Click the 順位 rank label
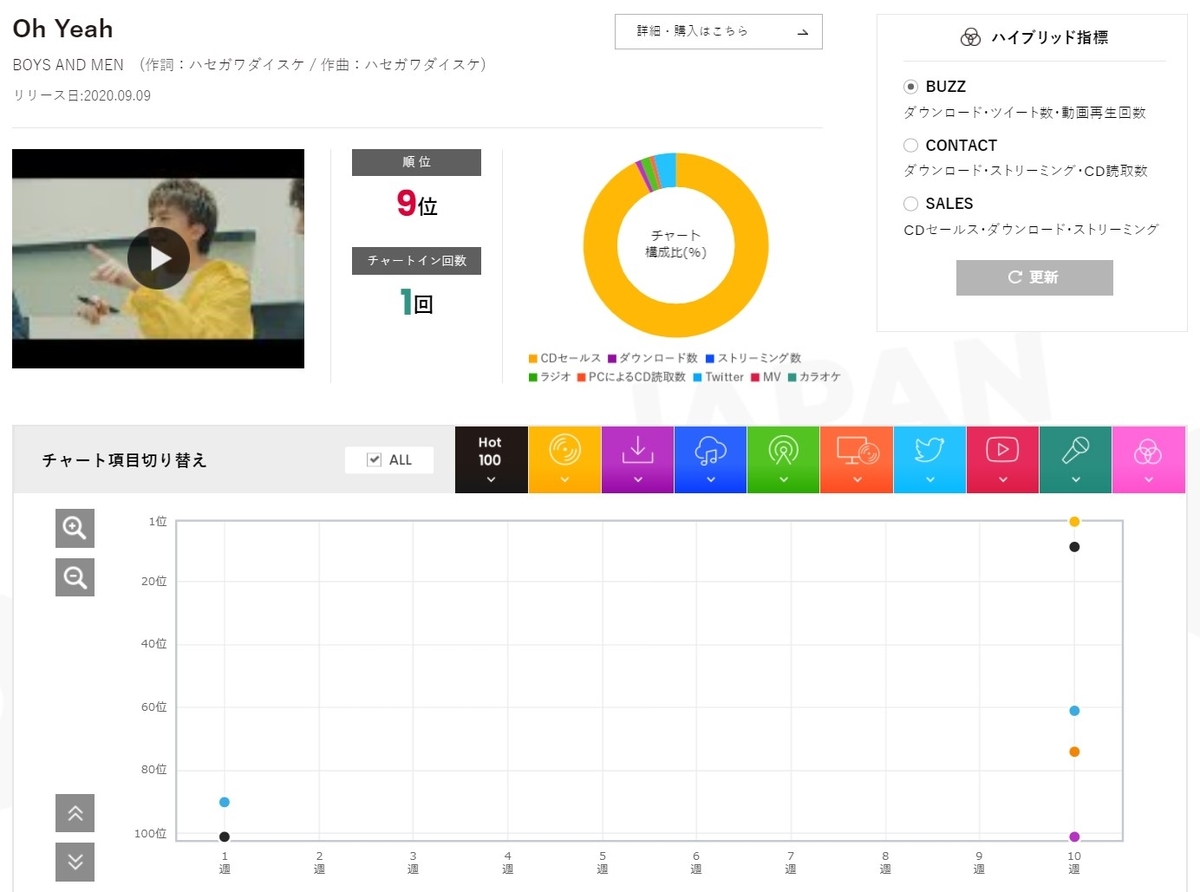This screenshot has width=1200, height=892. (x=416, y=162)
